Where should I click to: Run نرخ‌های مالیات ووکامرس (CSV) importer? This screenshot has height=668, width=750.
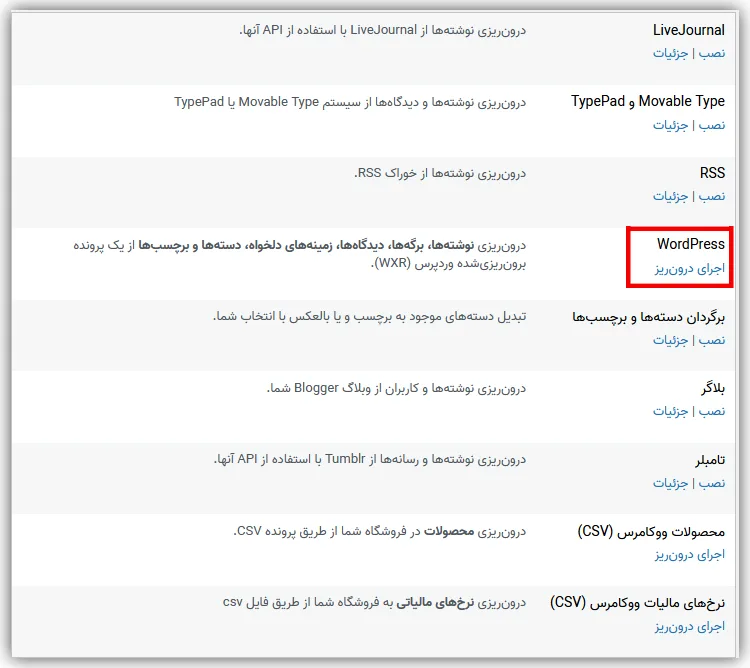coord(690,626)
